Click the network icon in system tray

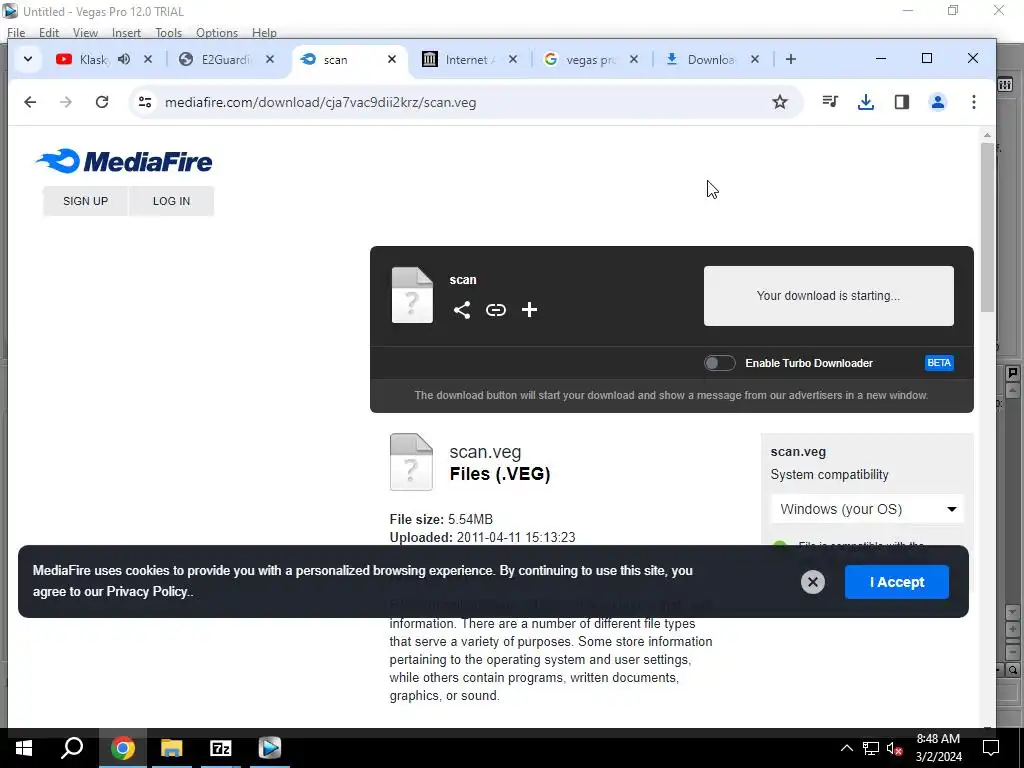coord(871,748)
